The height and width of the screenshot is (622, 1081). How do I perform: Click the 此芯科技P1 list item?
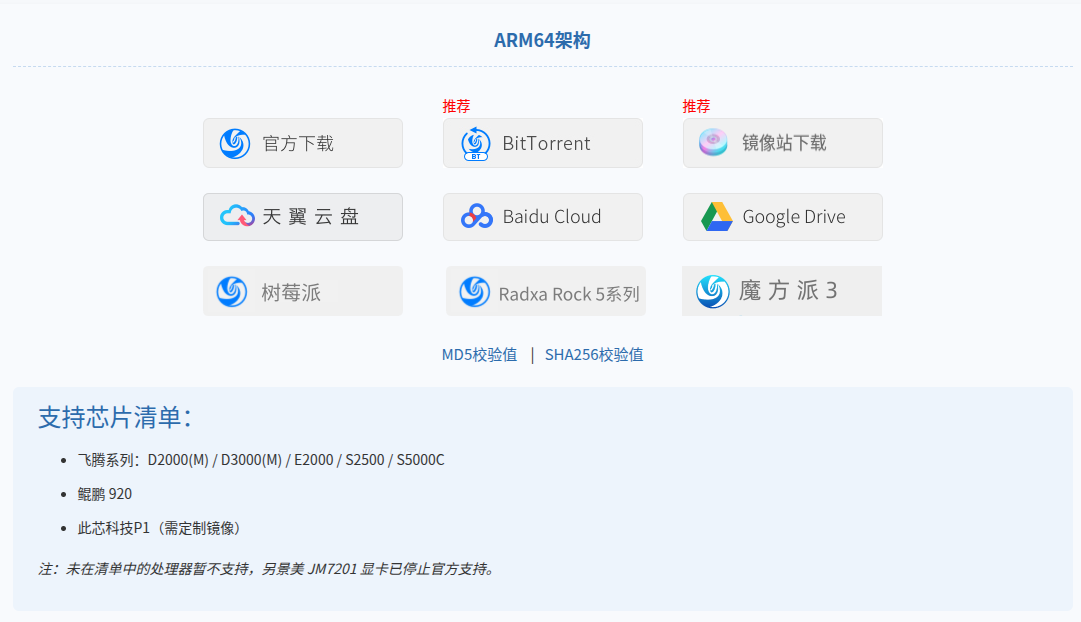coord(159,528)
